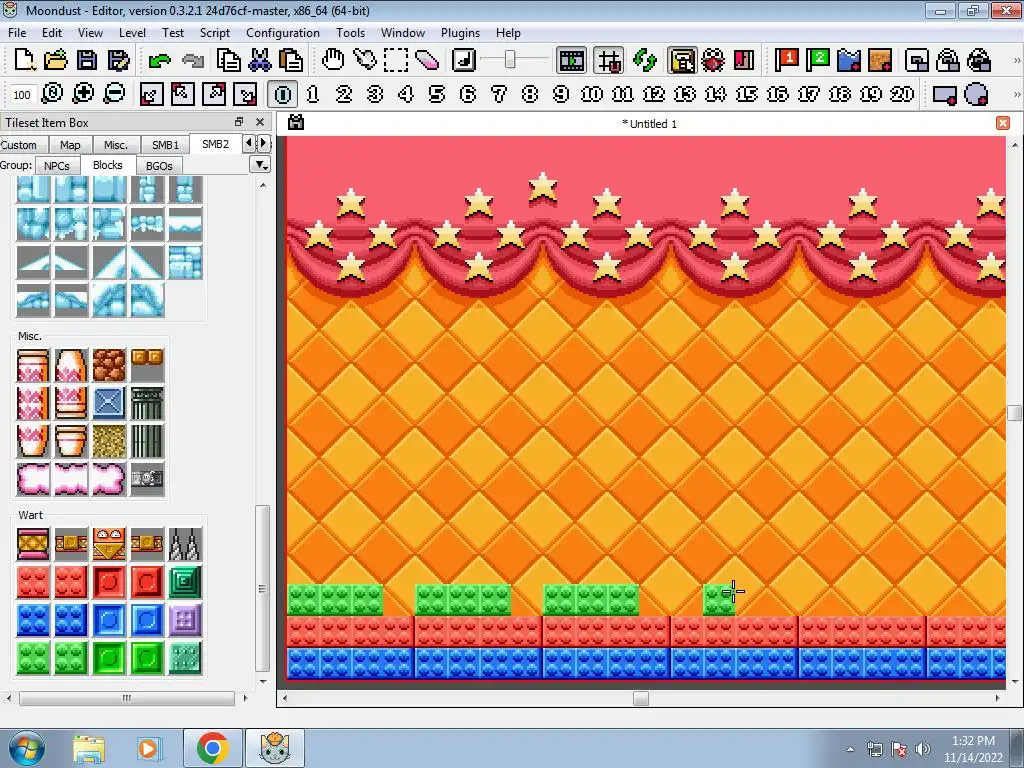1024x768 pixels.
Task: Float the Tileset Item Box panel
Action: 239,122
